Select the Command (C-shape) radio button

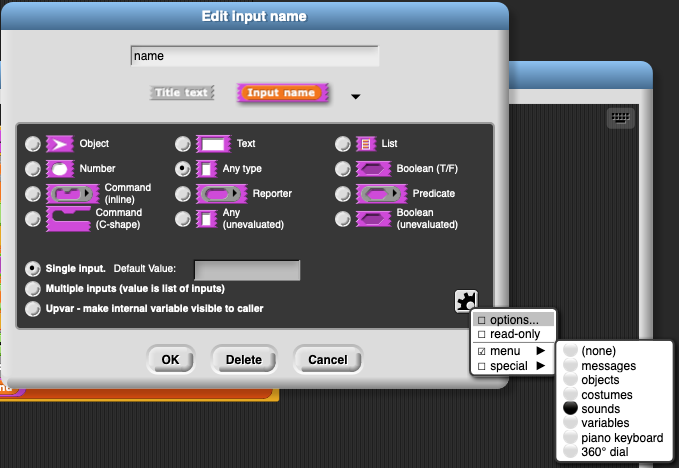[32, 219]
